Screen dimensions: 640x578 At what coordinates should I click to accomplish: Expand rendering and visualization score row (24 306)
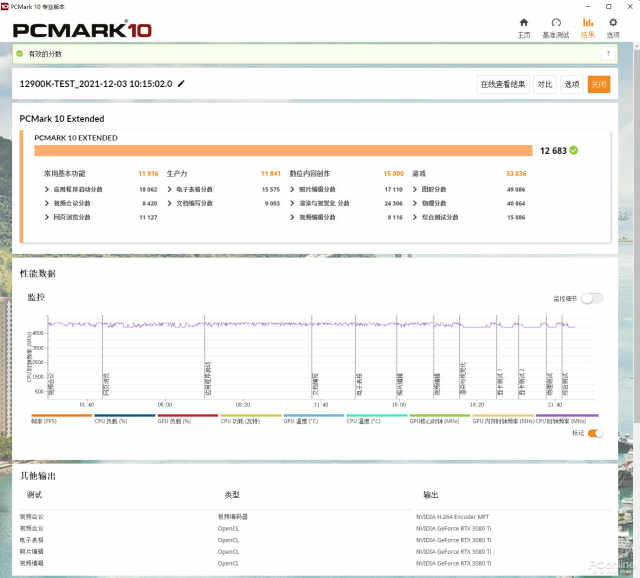click(x=346, y=203)
